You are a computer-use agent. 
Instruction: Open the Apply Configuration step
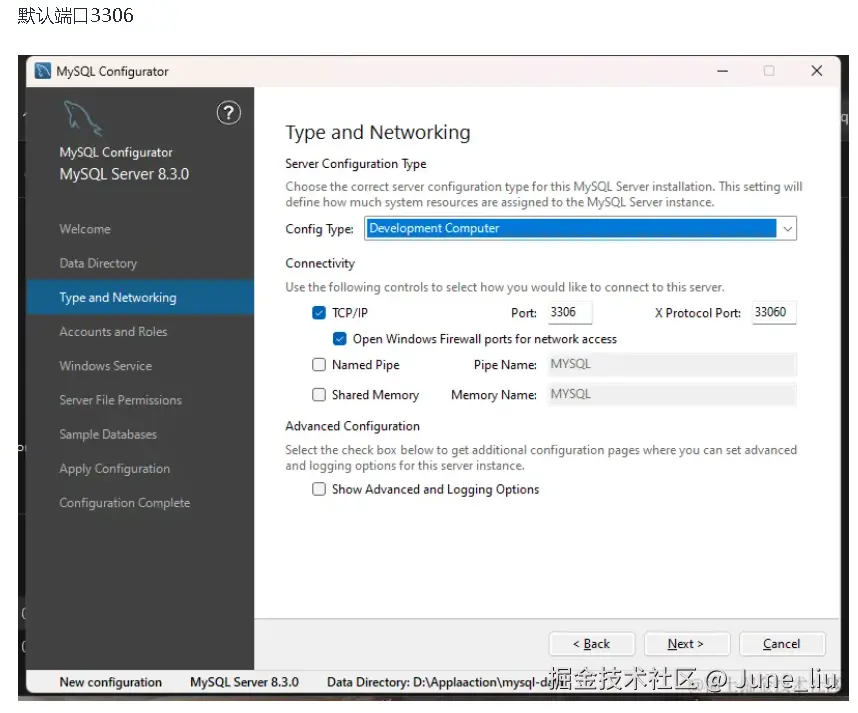tap(114, 469)
